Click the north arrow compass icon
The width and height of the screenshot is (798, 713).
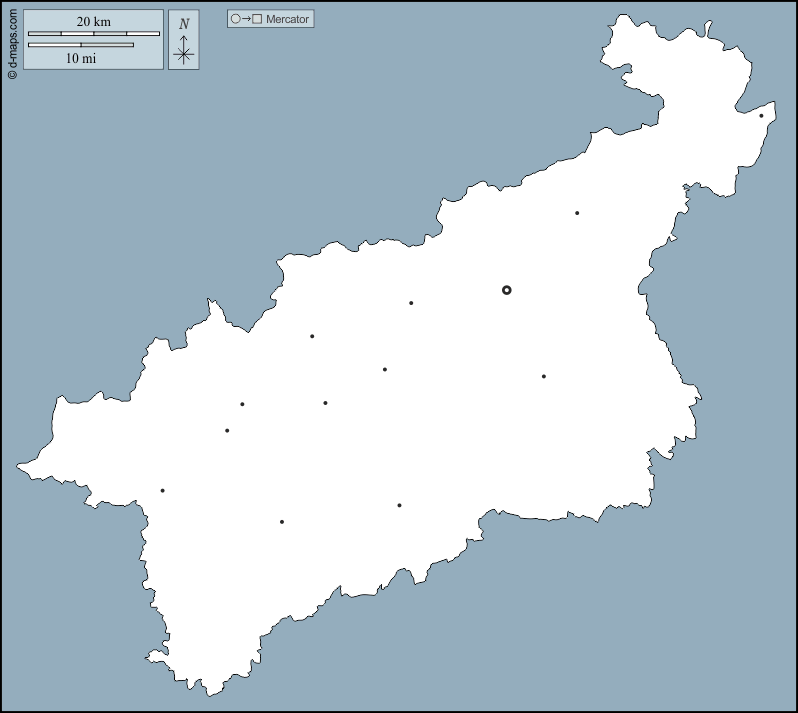pyautogui.click(x=183, y=41)
